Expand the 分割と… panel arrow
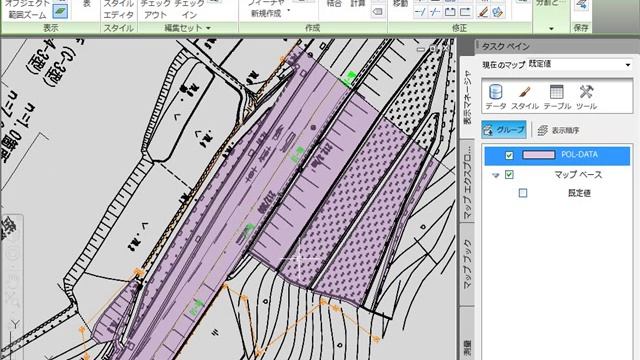 click(551, 29)
